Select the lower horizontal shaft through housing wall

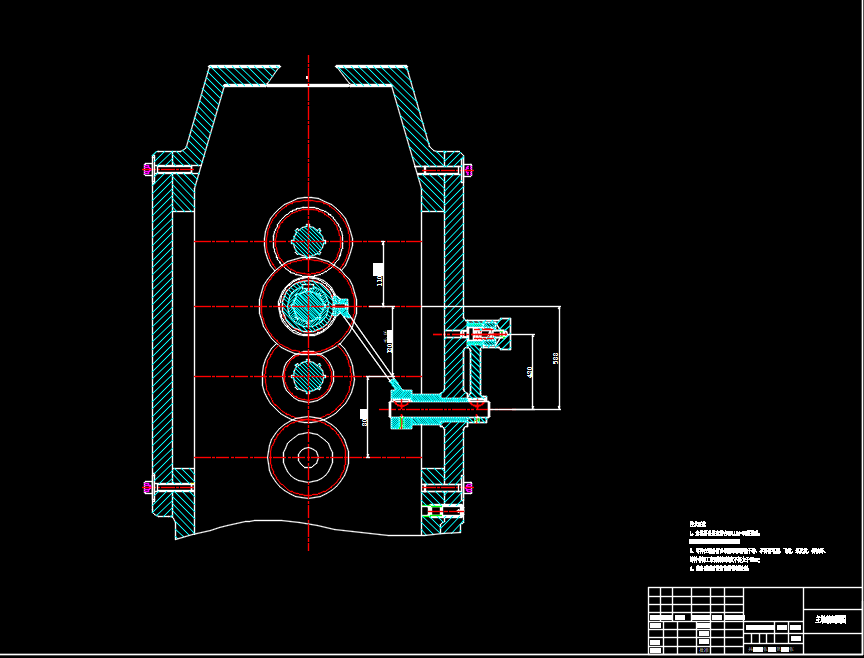(440, 407)
